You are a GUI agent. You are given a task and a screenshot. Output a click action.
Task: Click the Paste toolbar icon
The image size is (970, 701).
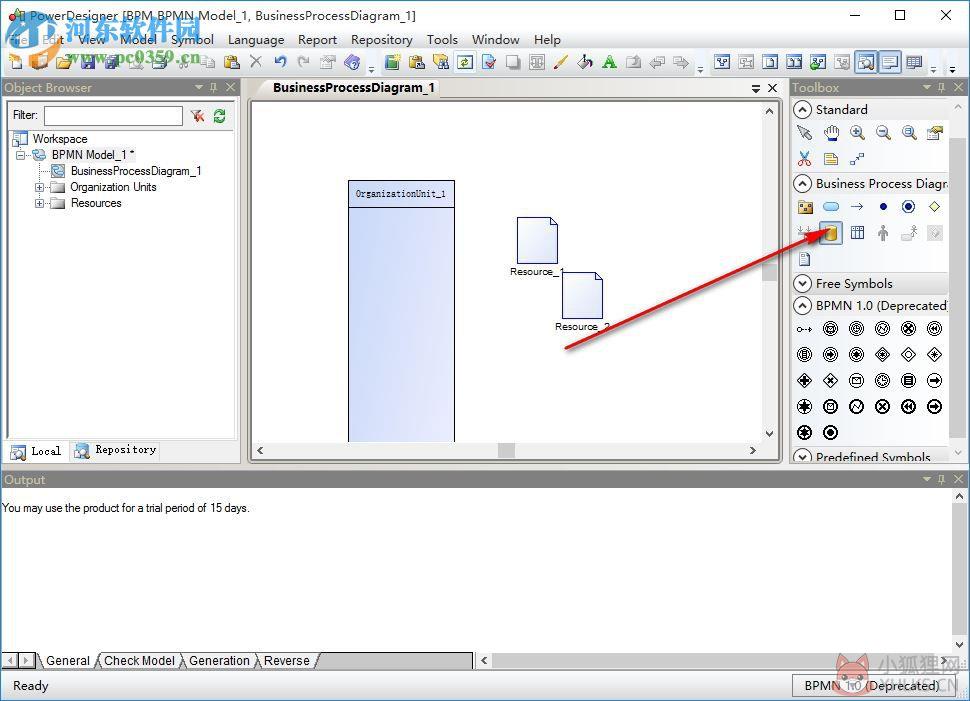[x=232, y=61]
